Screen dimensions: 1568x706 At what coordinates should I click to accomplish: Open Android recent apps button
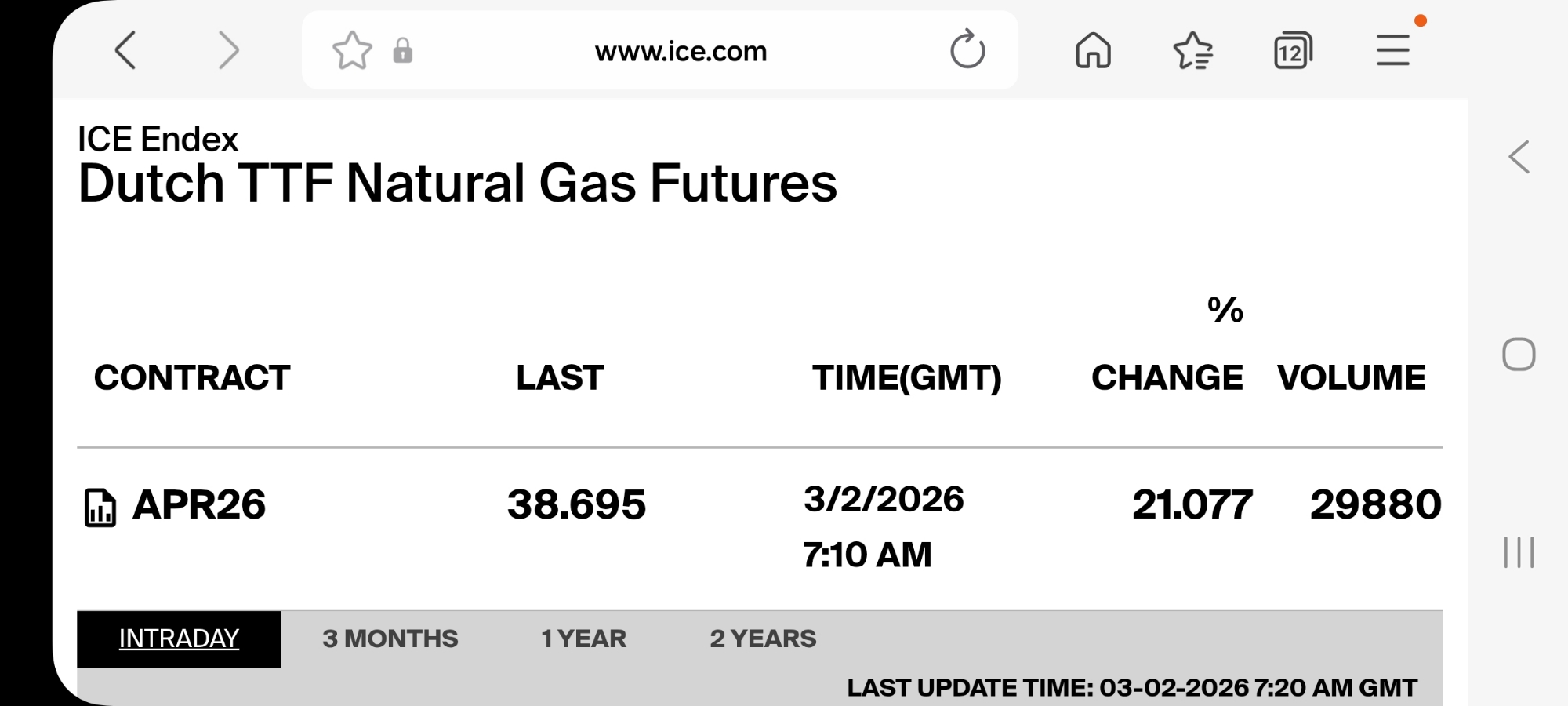click(x=1519, y=552)
